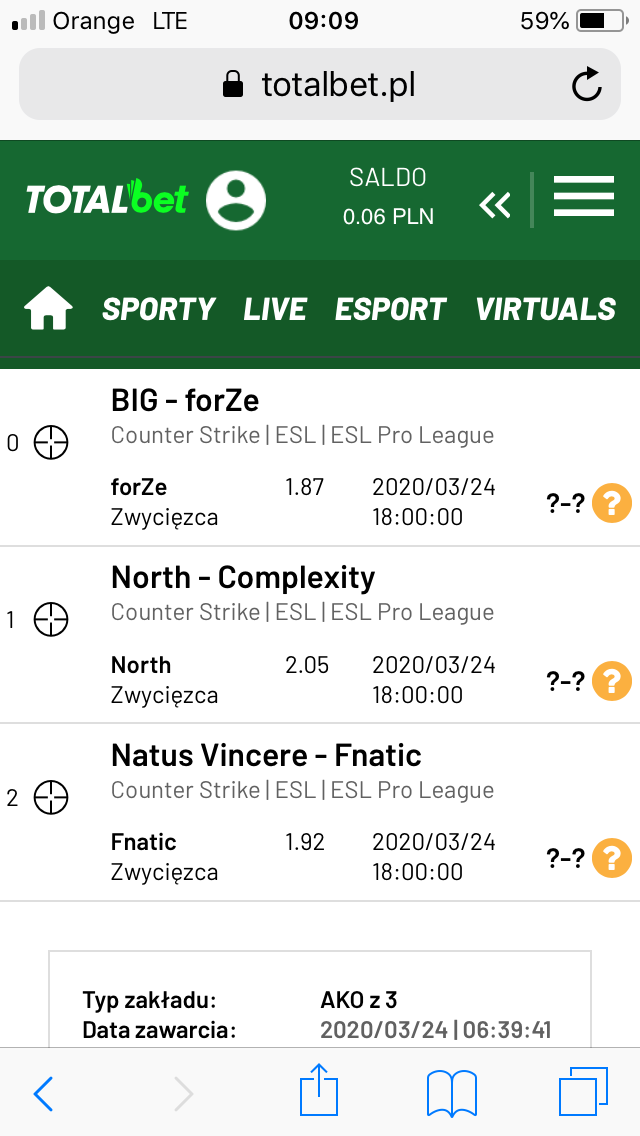This screenshot has height=1136, width=640.
Task: Click orange question mark for forZe bet
Action: coord(612,504)
